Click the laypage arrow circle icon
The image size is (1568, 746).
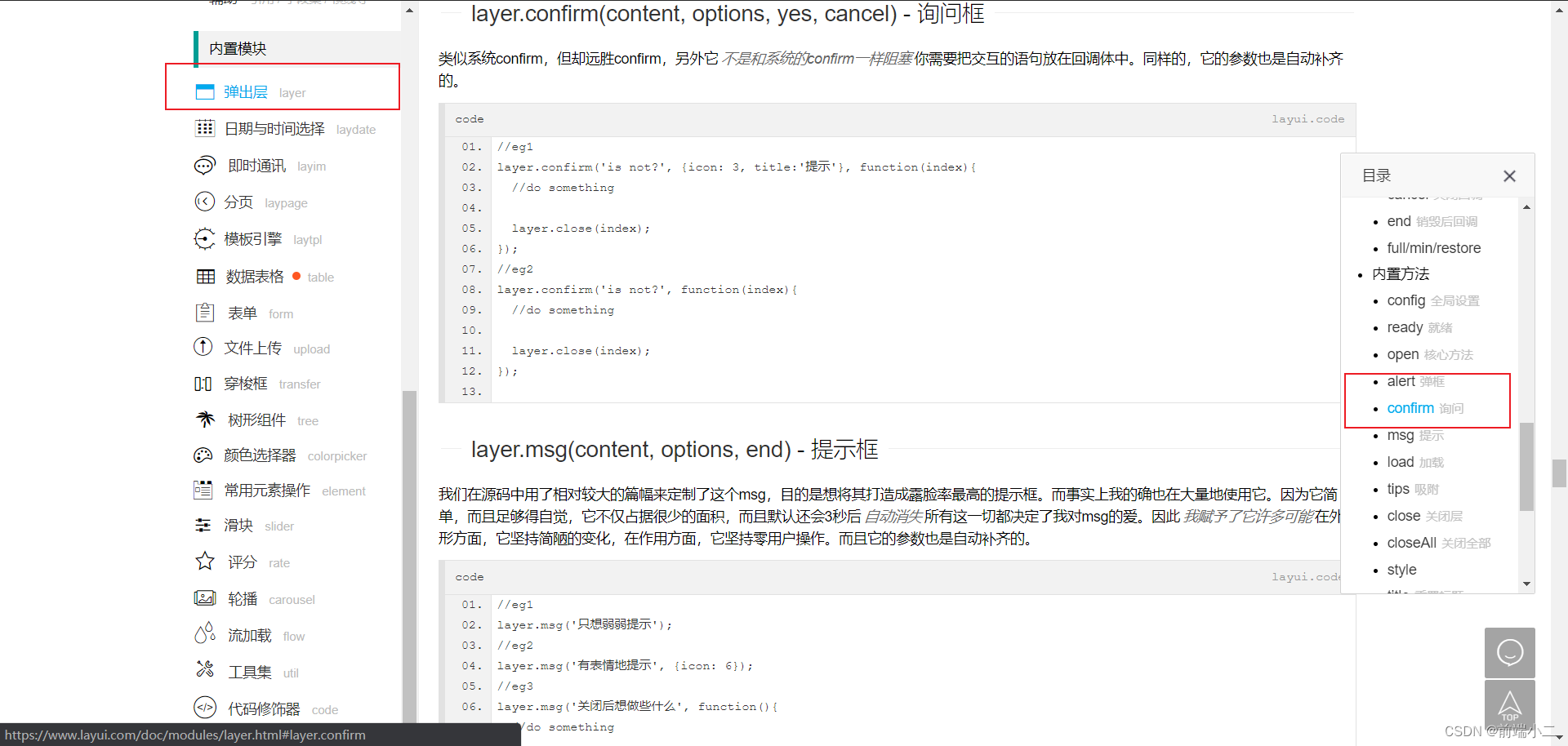[205, 202]
